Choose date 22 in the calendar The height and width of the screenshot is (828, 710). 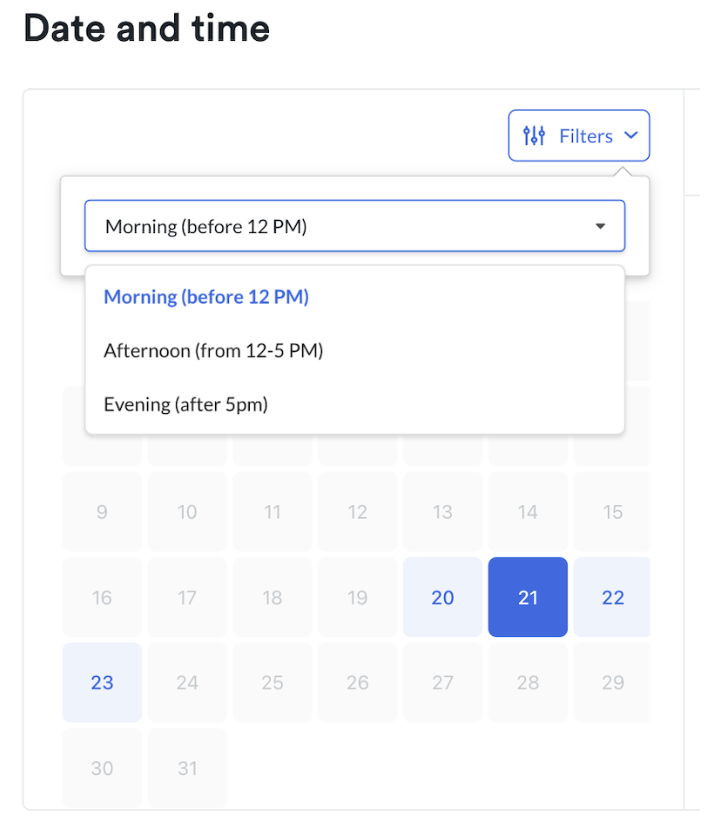tap(612, 597)
